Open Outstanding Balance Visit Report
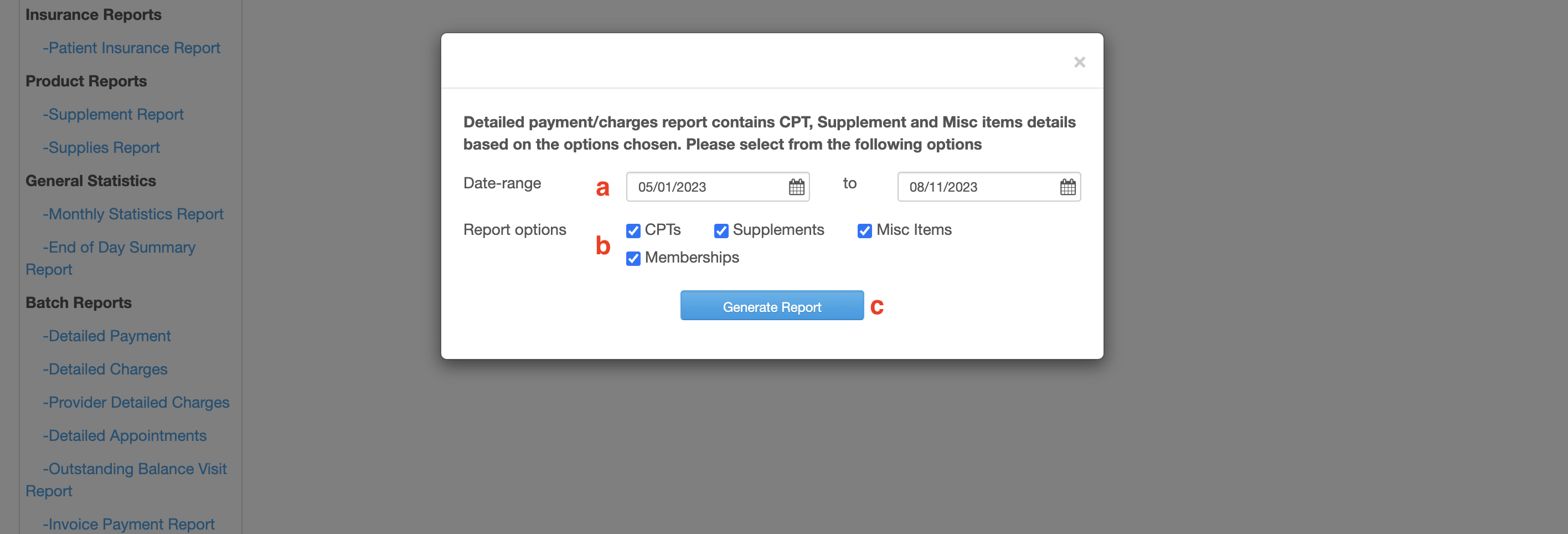This screenshot has height=534, width=1568. (126, 480)
